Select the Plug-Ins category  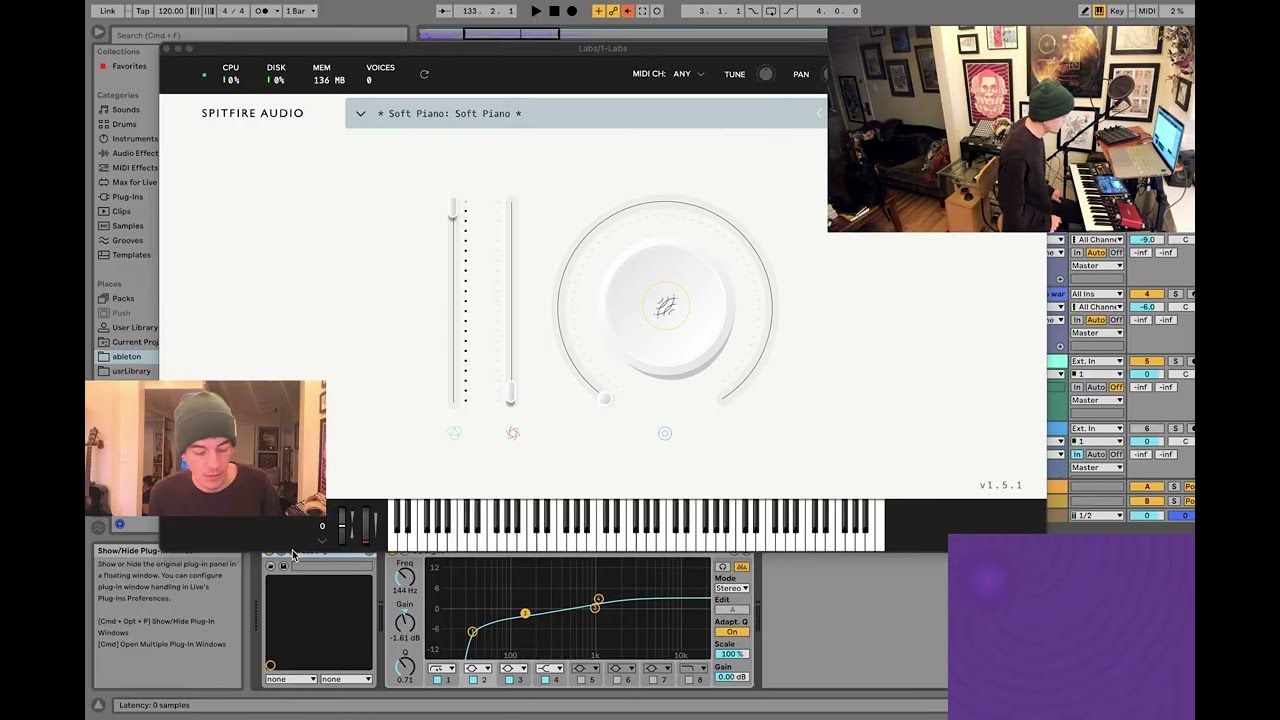[128, 197]
